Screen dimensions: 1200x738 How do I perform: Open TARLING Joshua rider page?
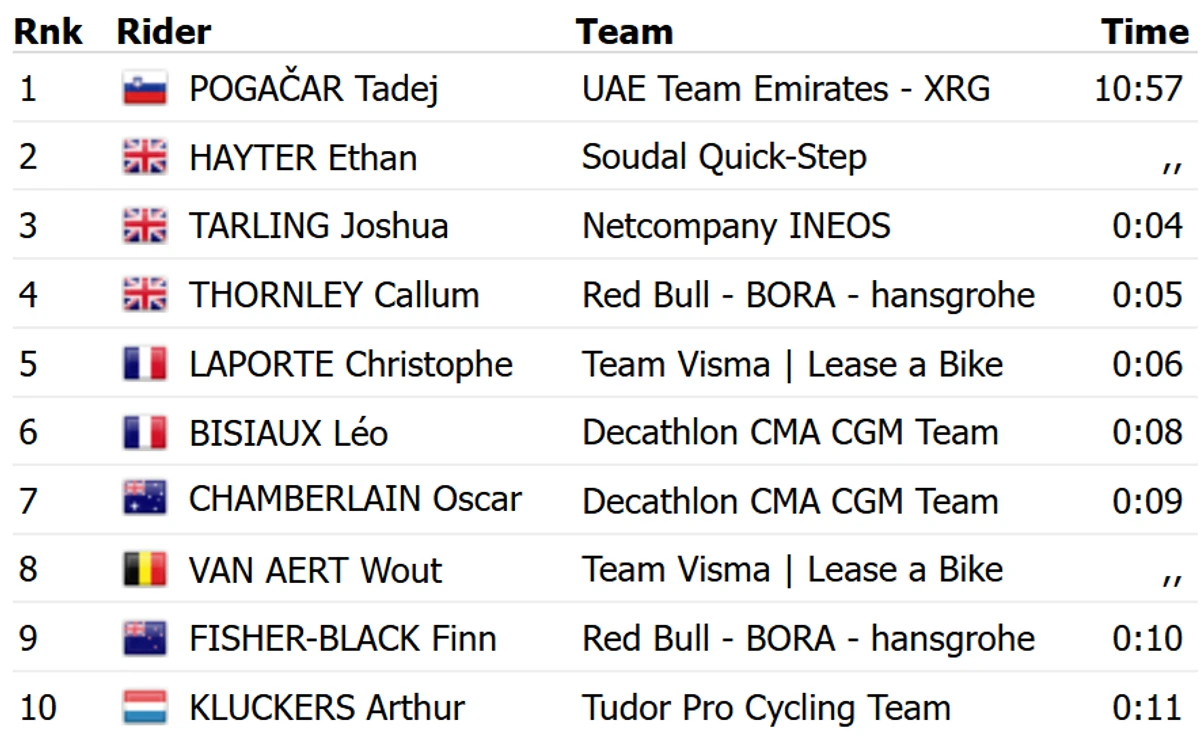(x=318, y=226)
